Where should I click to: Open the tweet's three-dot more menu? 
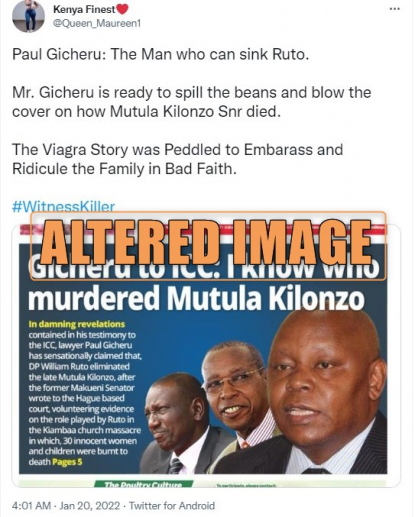pos(395,9)
